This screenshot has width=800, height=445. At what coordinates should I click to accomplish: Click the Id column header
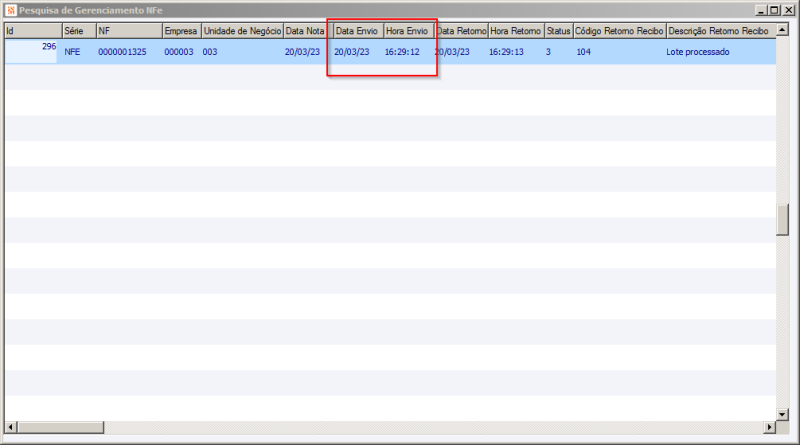click(33, 31)
